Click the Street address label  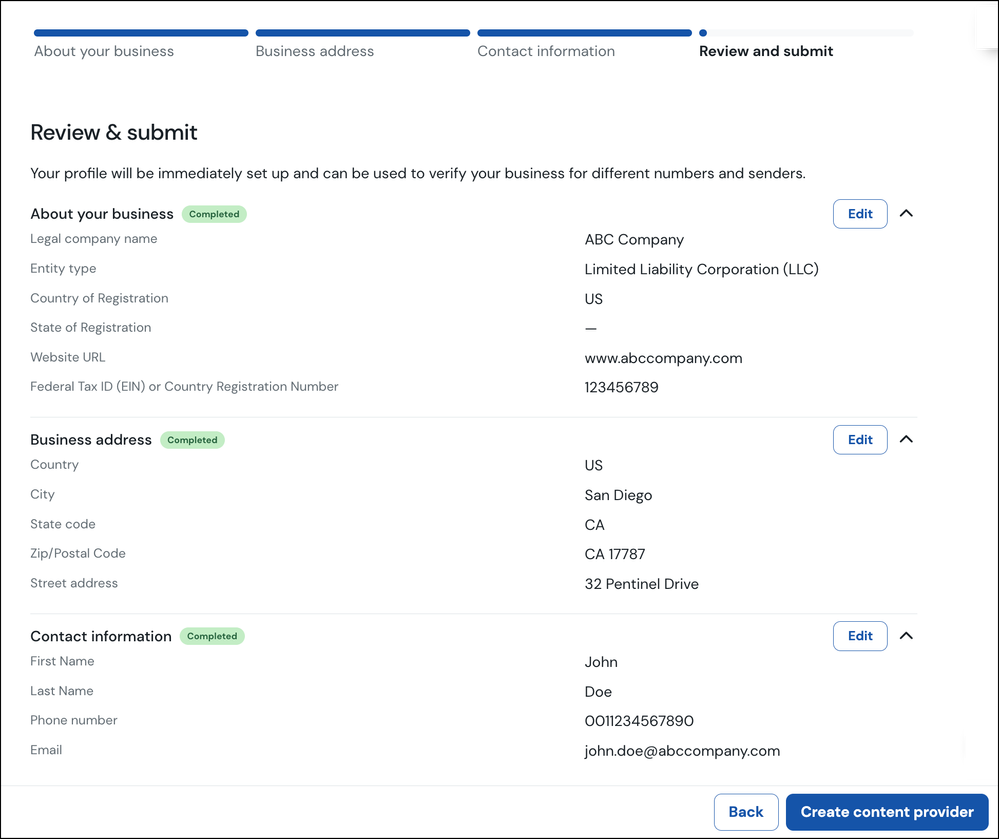(x=74, y=584)
